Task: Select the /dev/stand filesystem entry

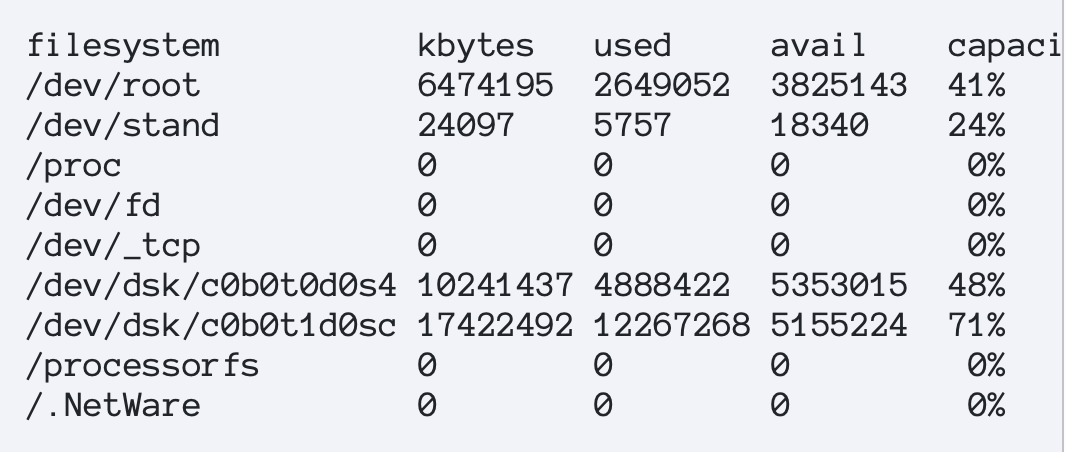Action: 123,126
